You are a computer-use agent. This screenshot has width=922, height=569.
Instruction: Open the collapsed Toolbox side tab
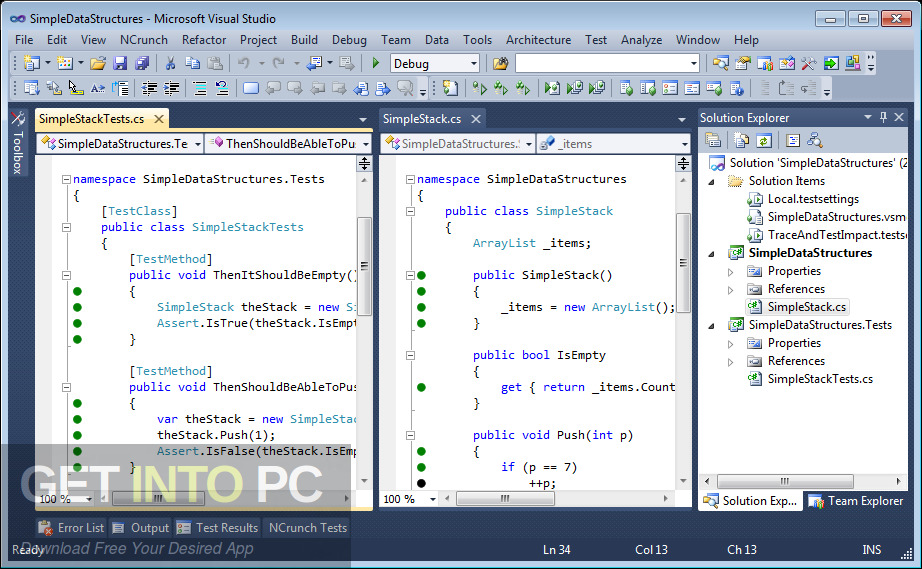[x=18, y=143]
